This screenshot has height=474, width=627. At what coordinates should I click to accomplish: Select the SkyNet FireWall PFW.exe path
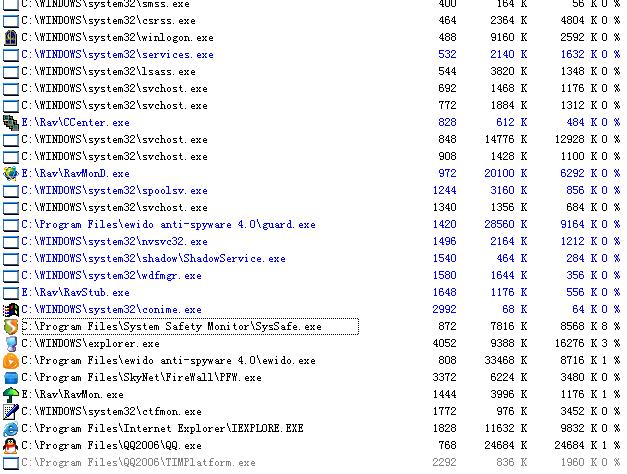click(x=142, y=378)
